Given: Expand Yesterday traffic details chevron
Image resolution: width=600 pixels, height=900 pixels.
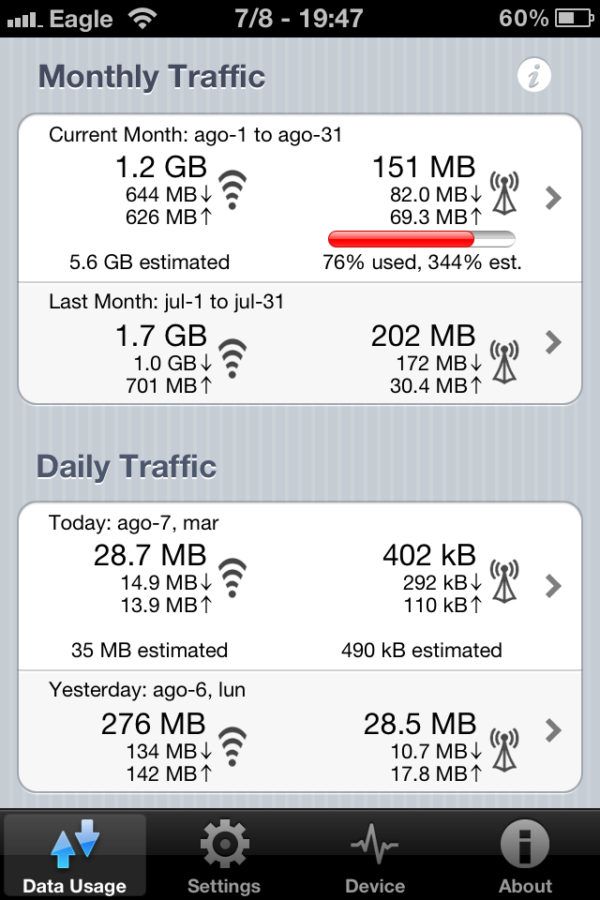Looking at the screenshot, I should tap(553, 731).
